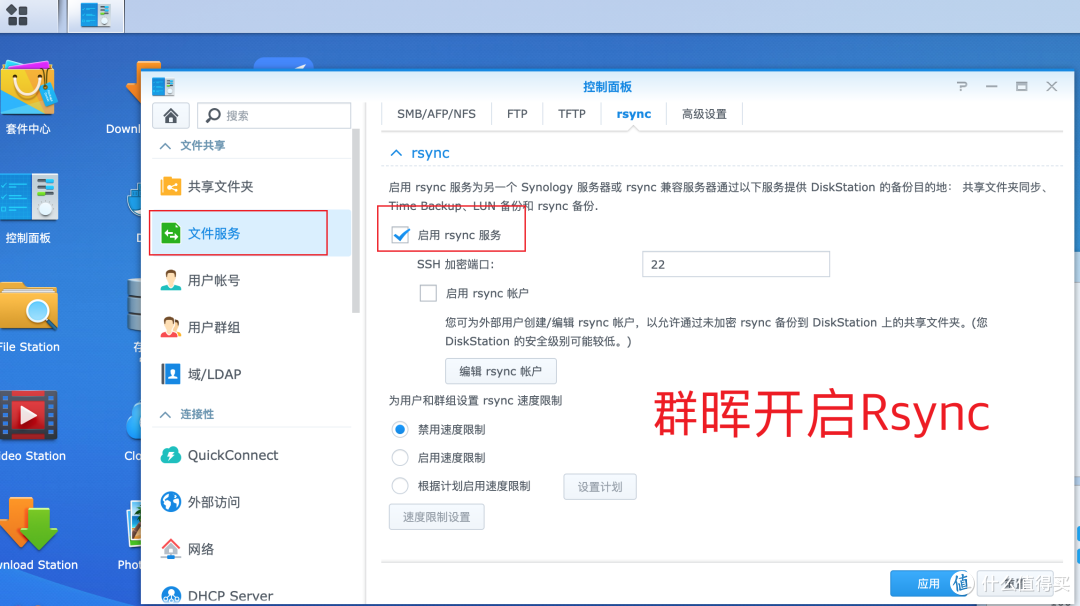Launch File Station from the desktop

(x=29, y=310)
